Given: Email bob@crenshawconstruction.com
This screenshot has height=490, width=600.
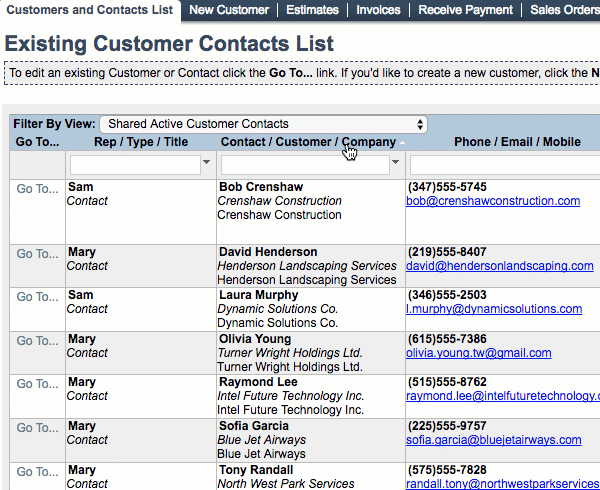Looking at the screenshot, I should [493, 201].
